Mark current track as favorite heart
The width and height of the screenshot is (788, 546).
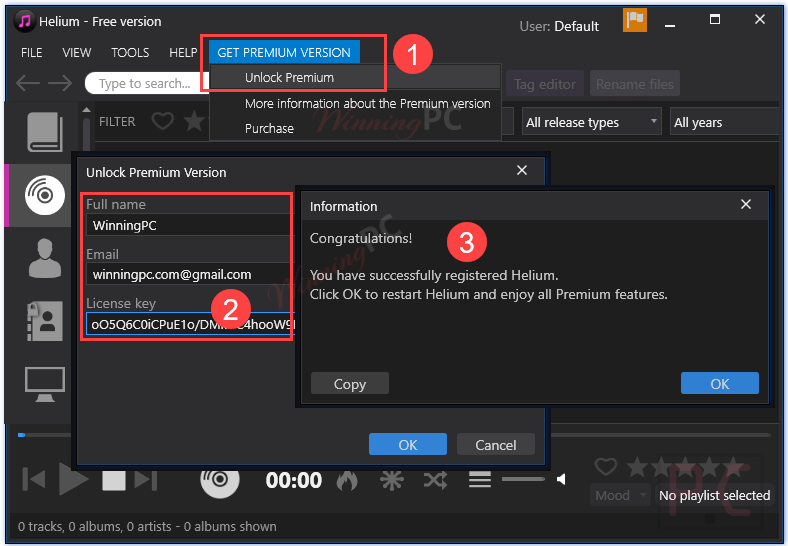click(606, 467)
